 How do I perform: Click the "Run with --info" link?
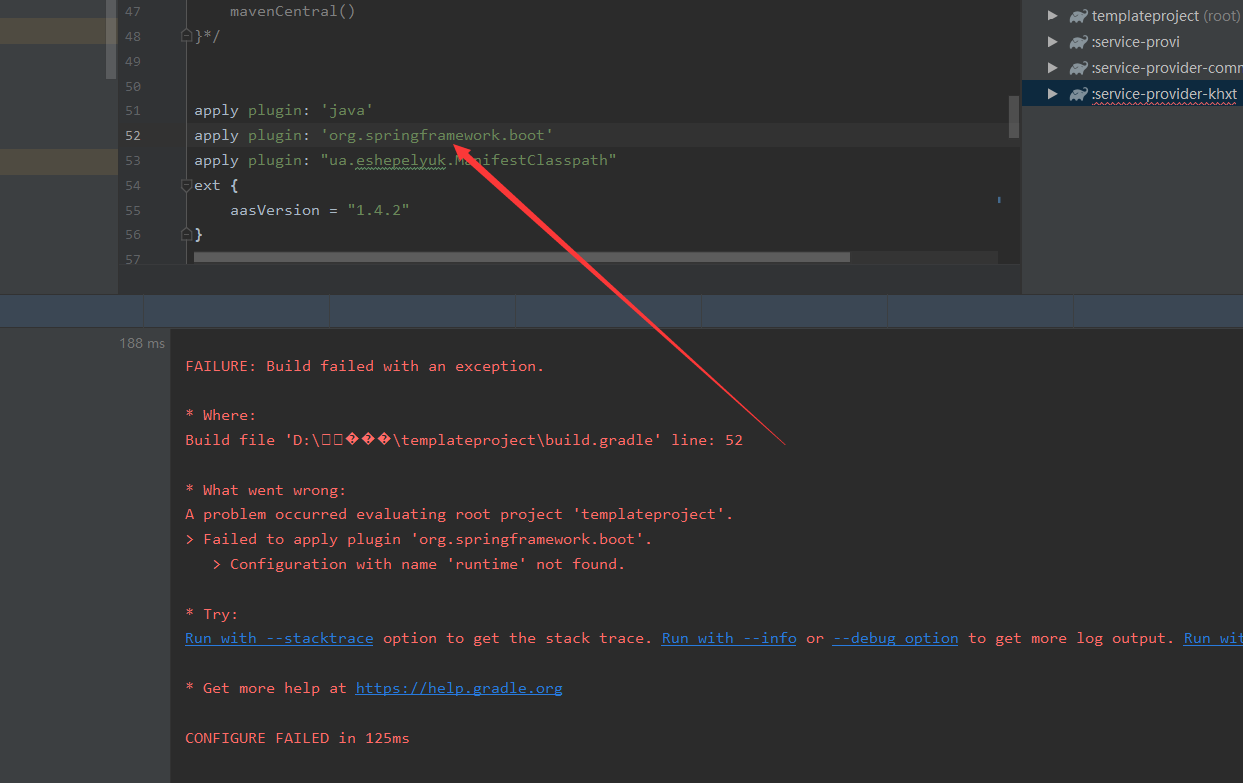click(x=728, y=638)
